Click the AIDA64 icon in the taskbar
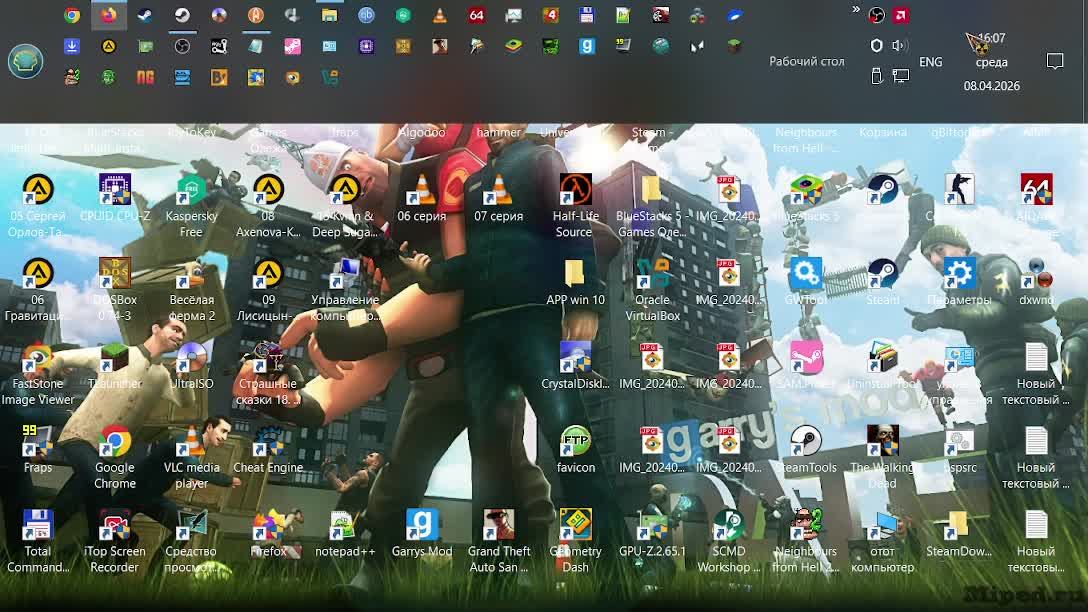 [476, 15]
